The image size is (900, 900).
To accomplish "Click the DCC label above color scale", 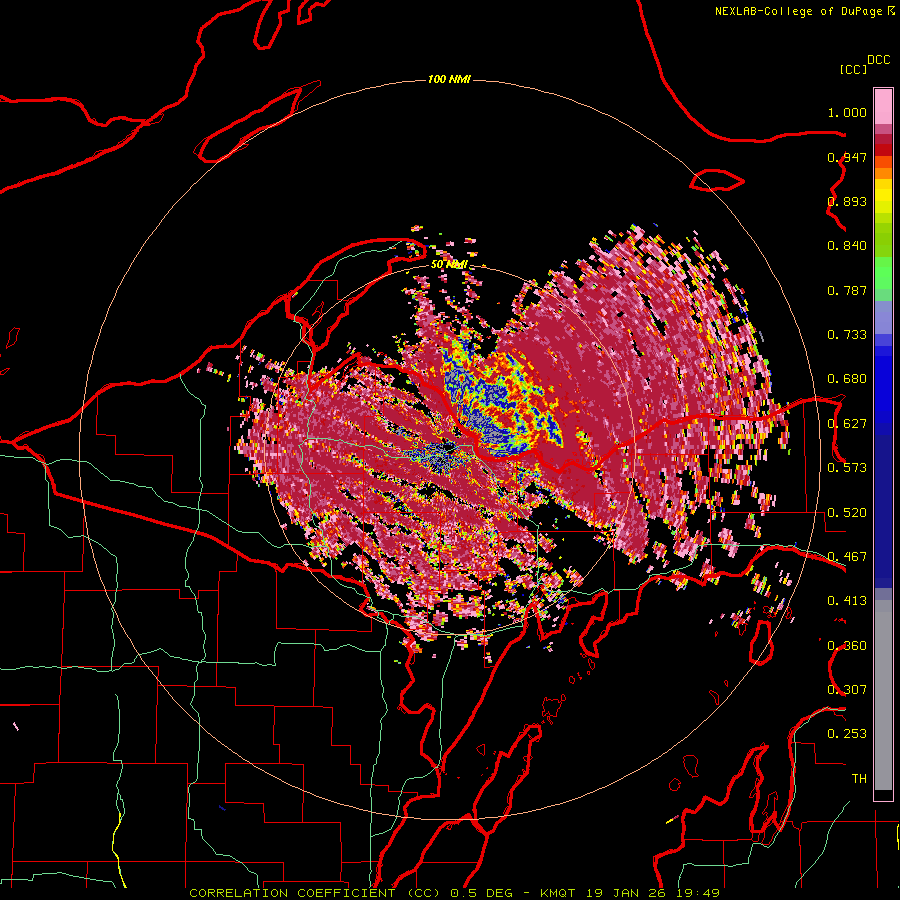I will tap(878, 60).
